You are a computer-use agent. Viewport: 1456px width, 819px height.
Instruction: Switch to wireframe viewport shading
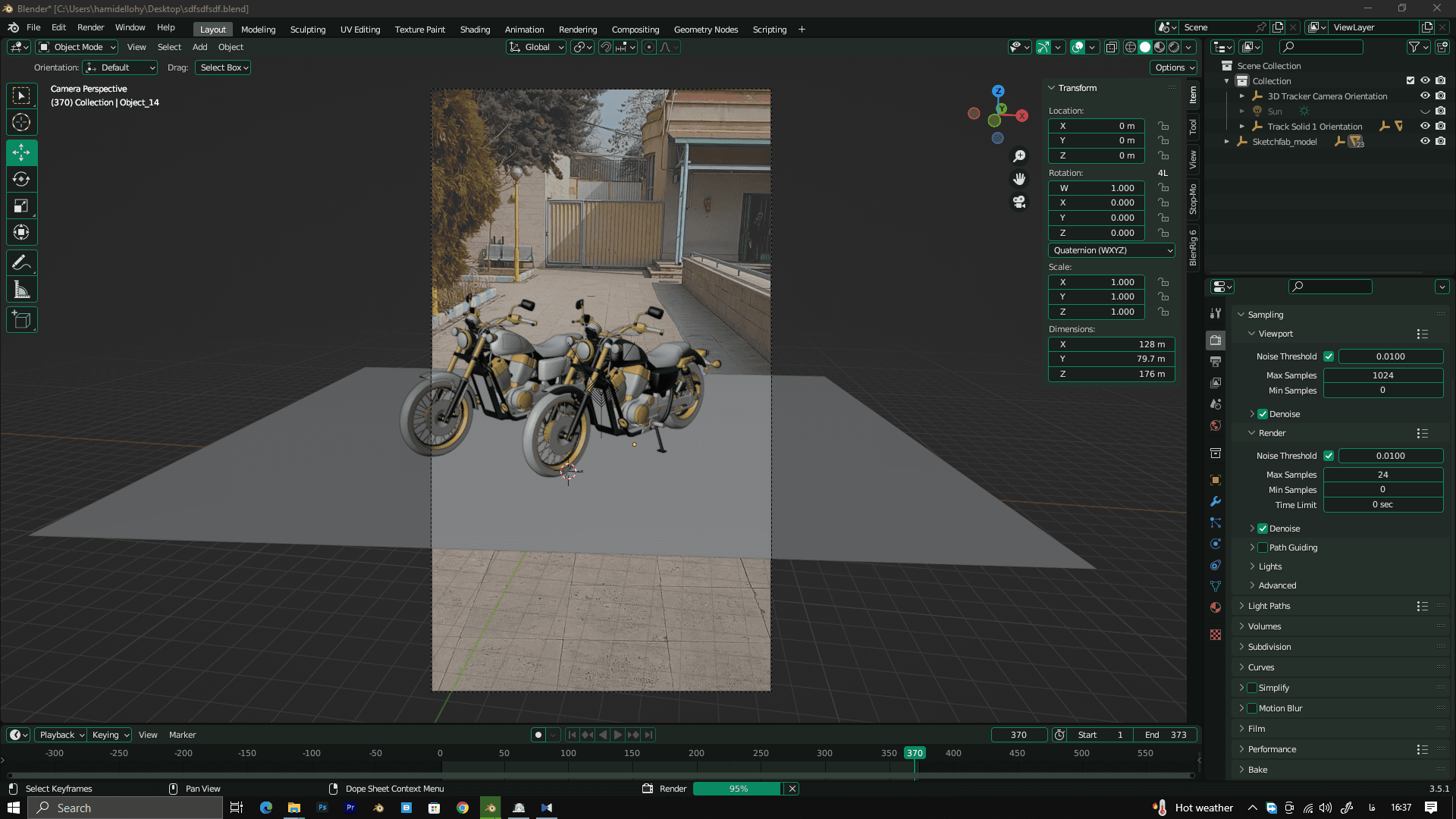[1130, 47]
